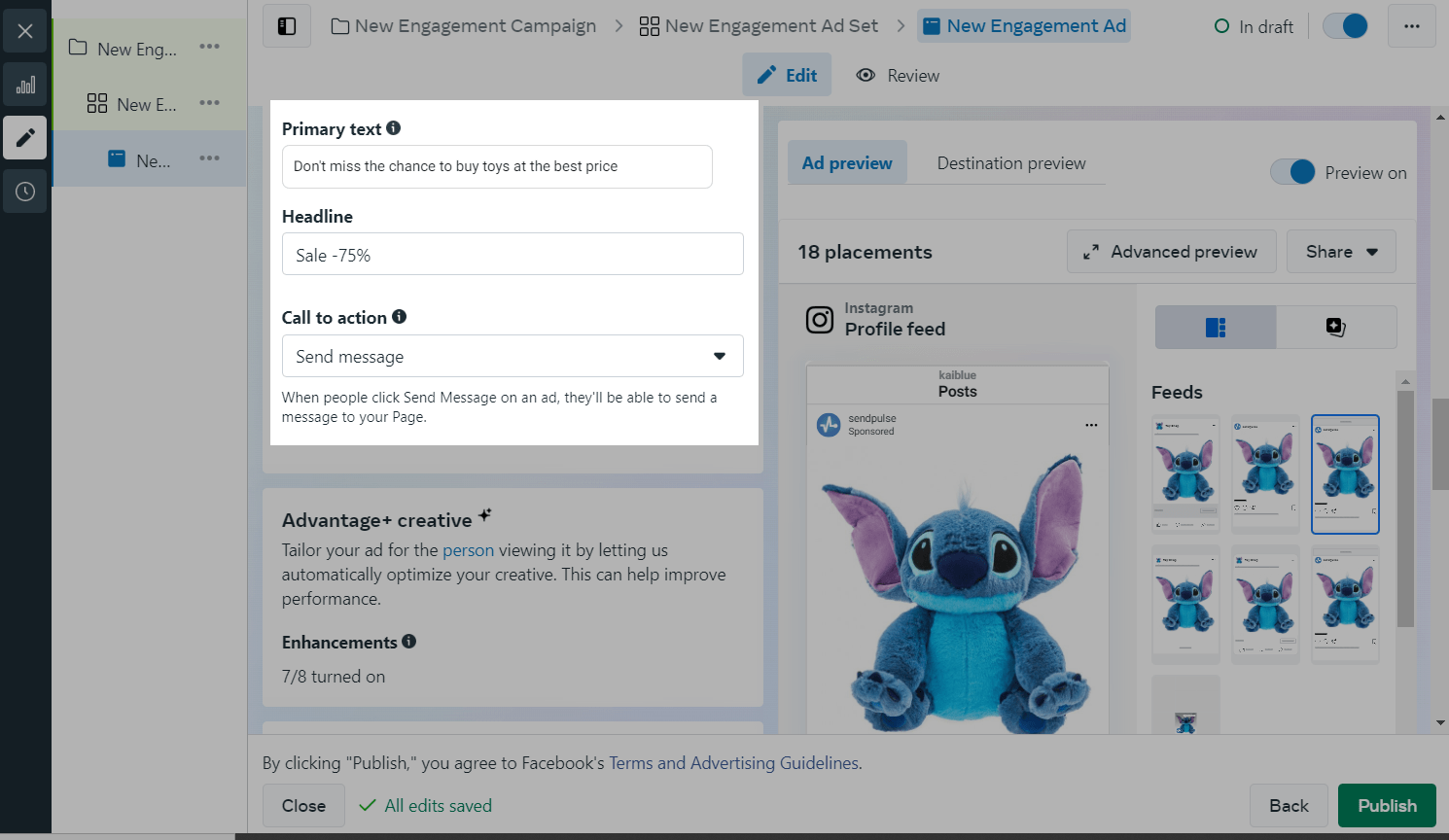Click the Headline input field
Viewport: 1449px width, 840px height.
[x=512, y=255]
